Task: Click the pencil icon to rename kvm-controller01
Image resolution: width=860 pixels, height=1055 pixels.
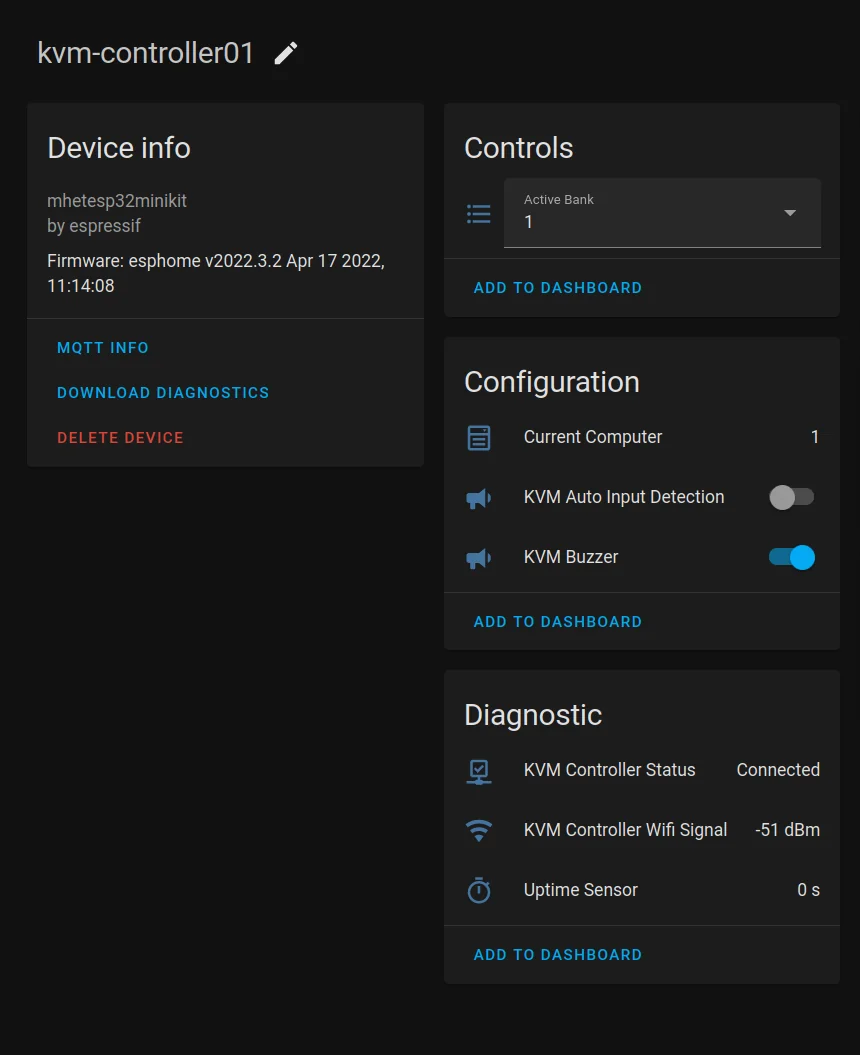Action: pyautogui.click(x=286, y=54)
